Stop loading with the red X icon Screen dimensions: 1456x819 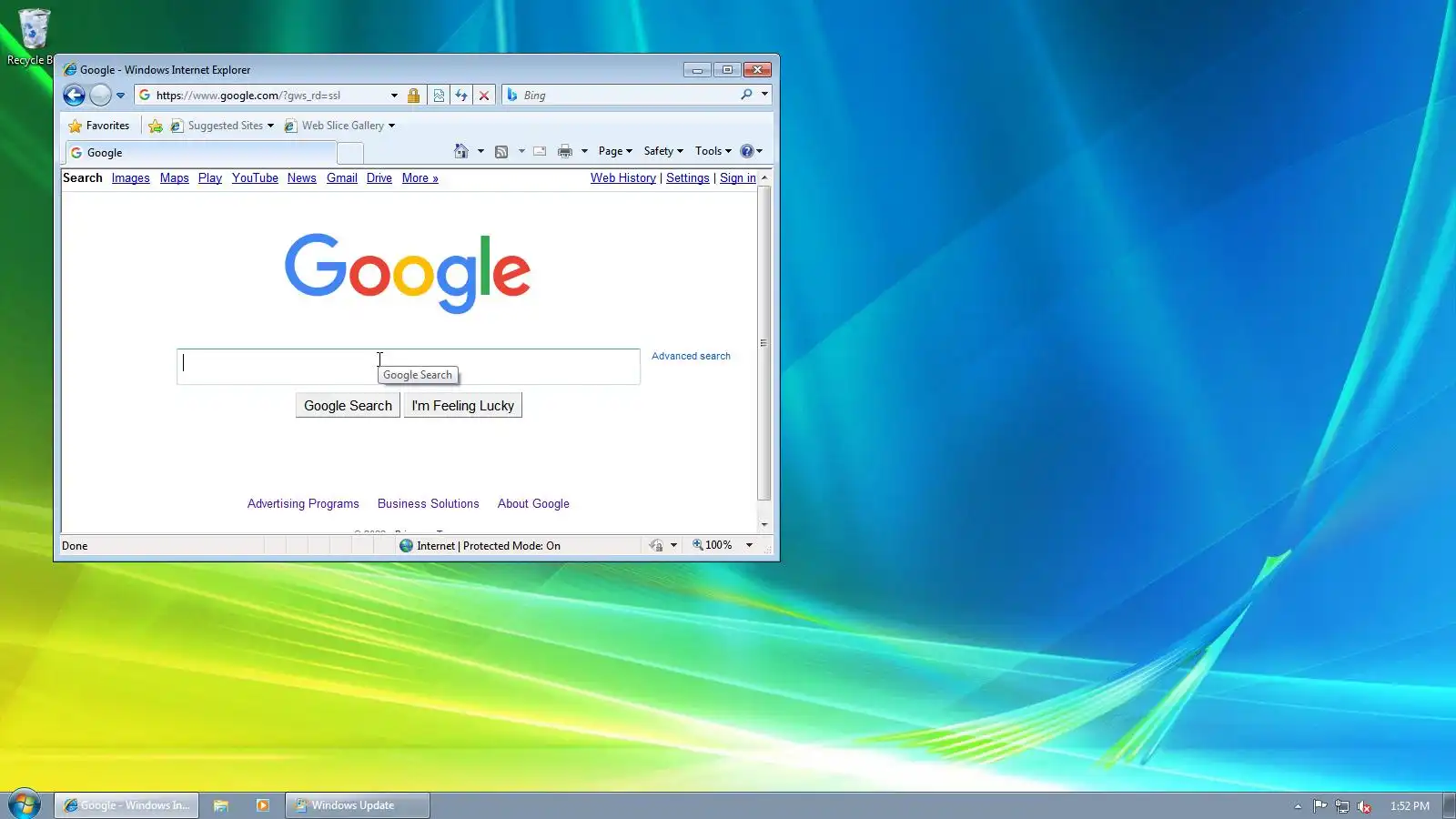coord(484,95)
